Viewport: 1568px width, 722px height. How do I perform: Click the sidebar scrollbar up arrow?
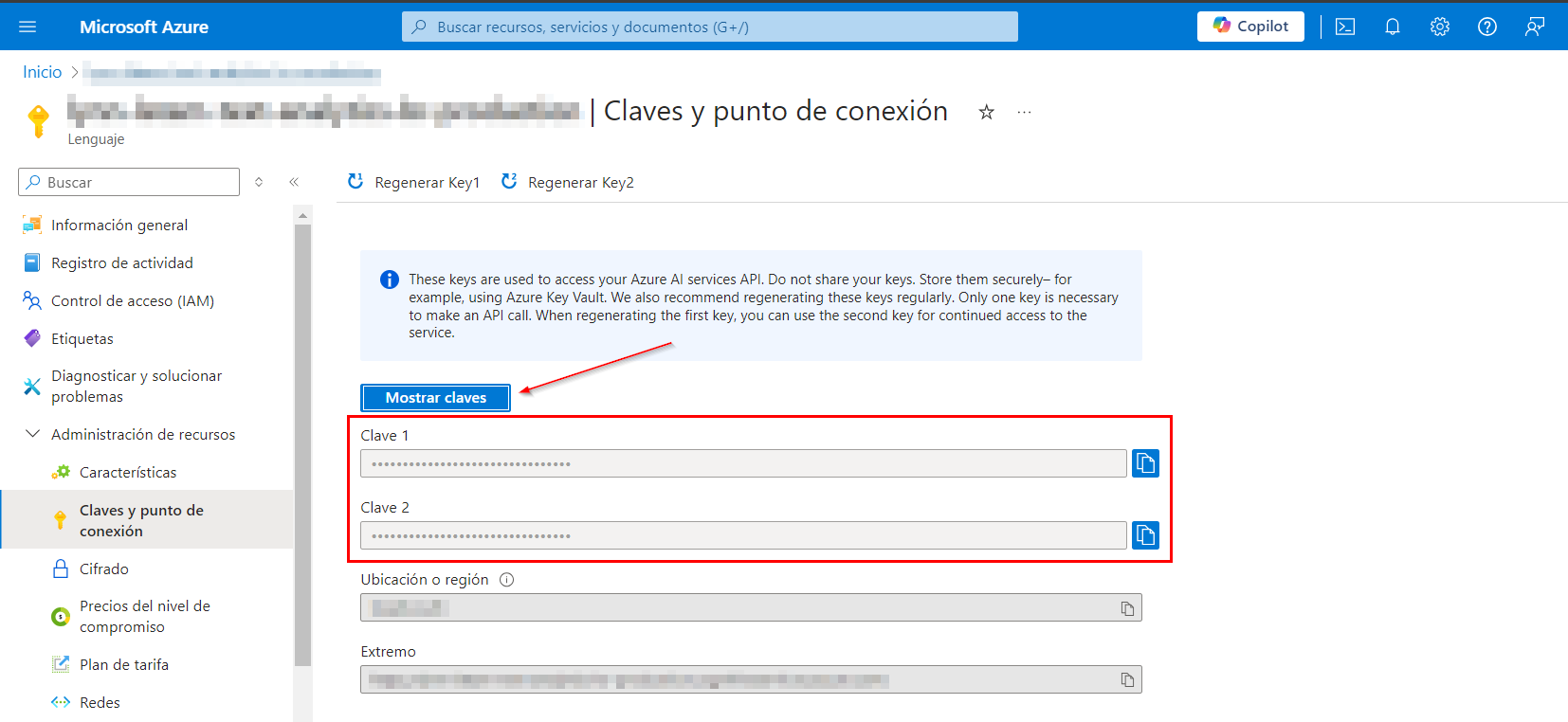coord(302,216)
